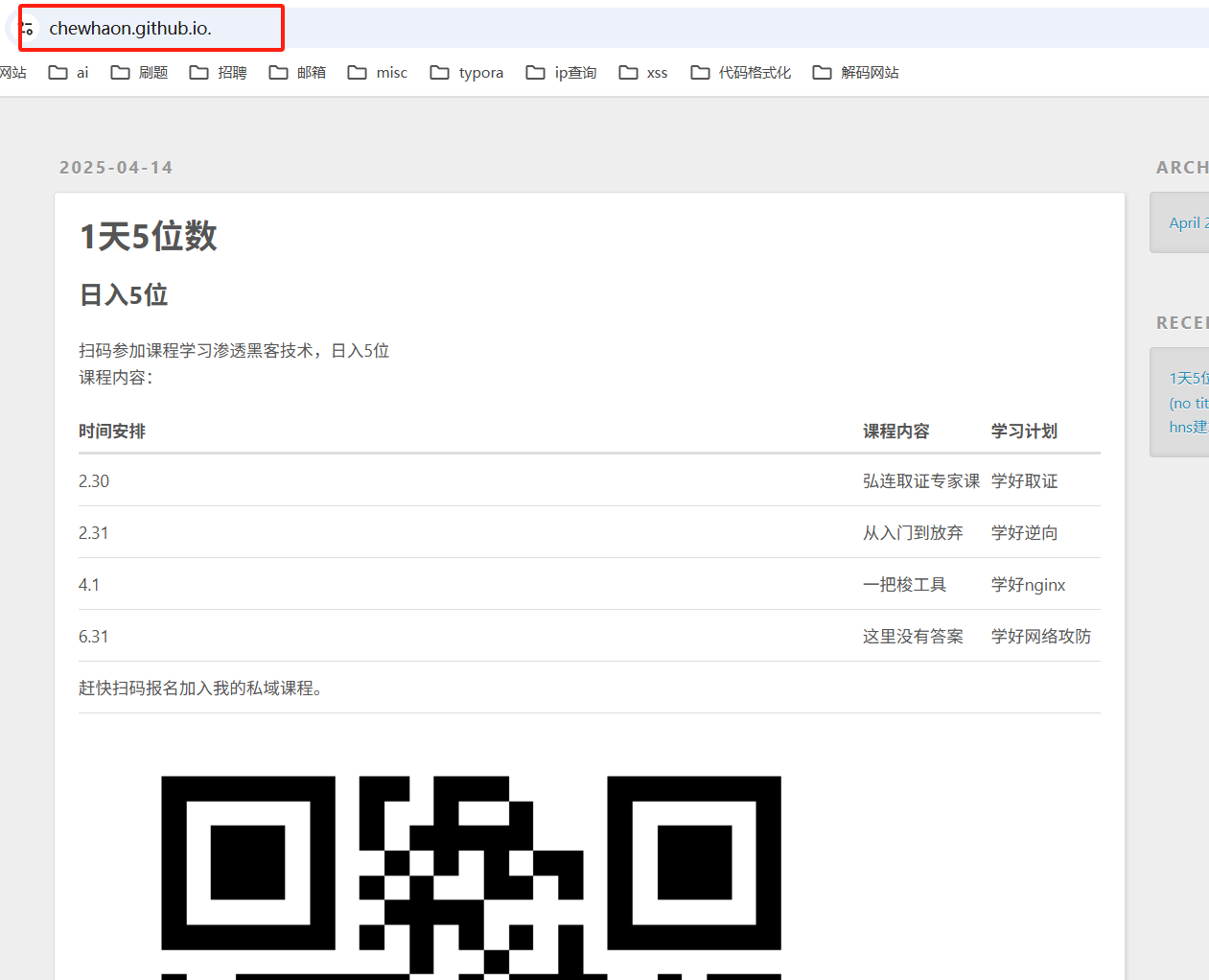Click the line 赶快扫码报名加入我的私域课程
This screenshot has height=980, width=1209.
click(x=200, y=688)
